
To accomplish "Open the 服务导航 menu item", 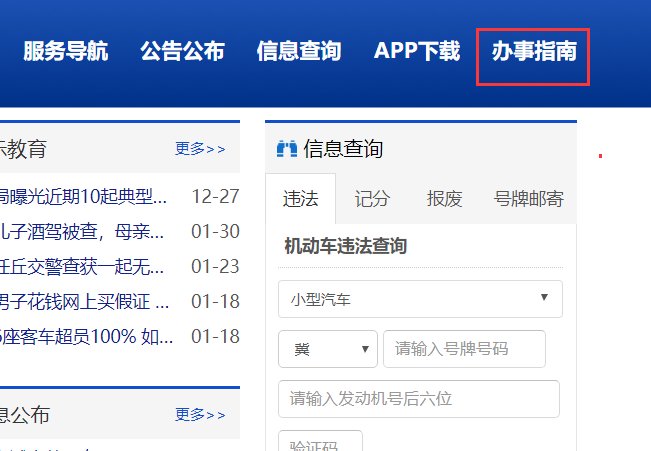I will (66, 51).
